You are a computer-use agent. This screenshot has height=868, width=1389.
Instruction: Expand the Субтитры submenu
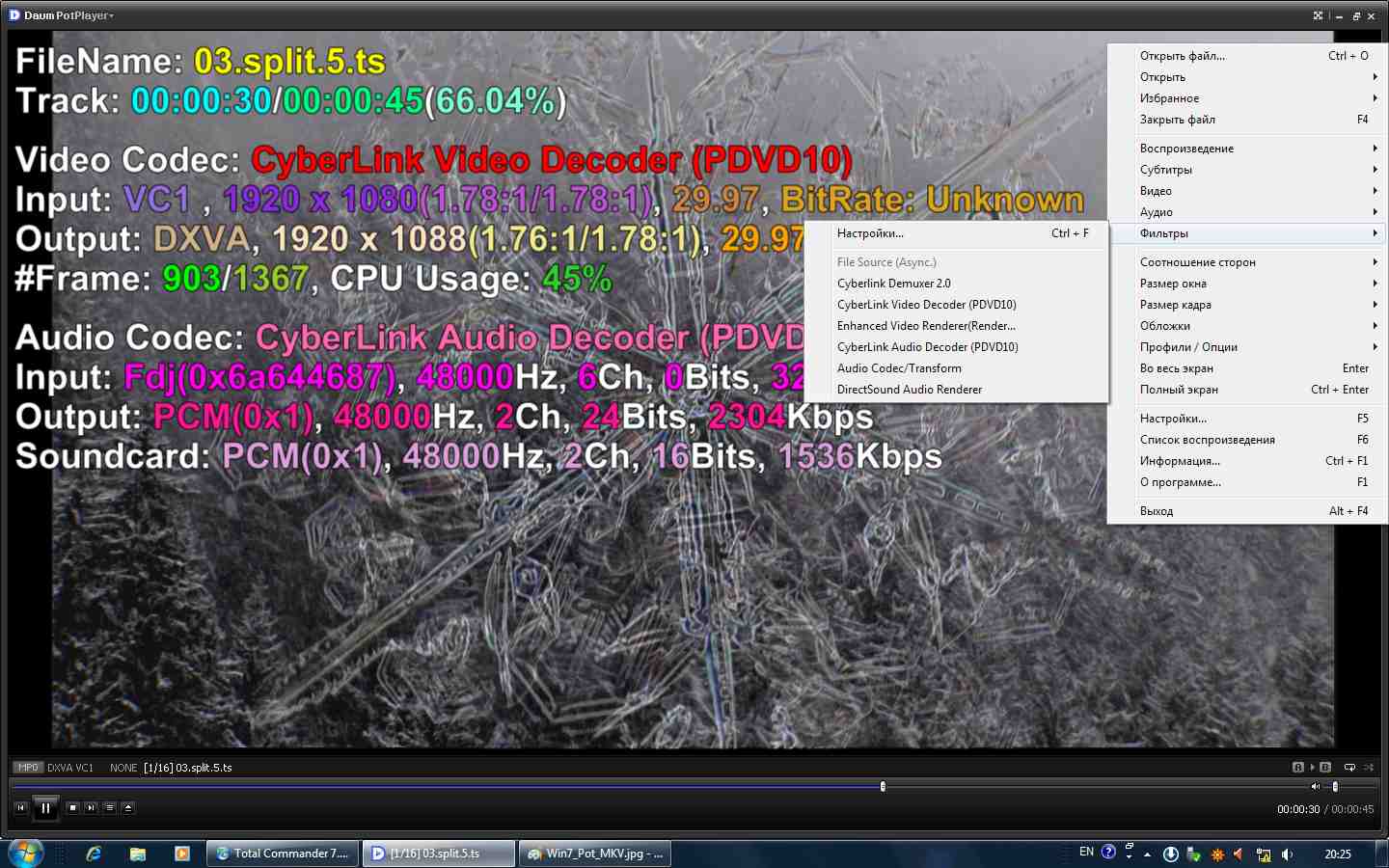1254,170
